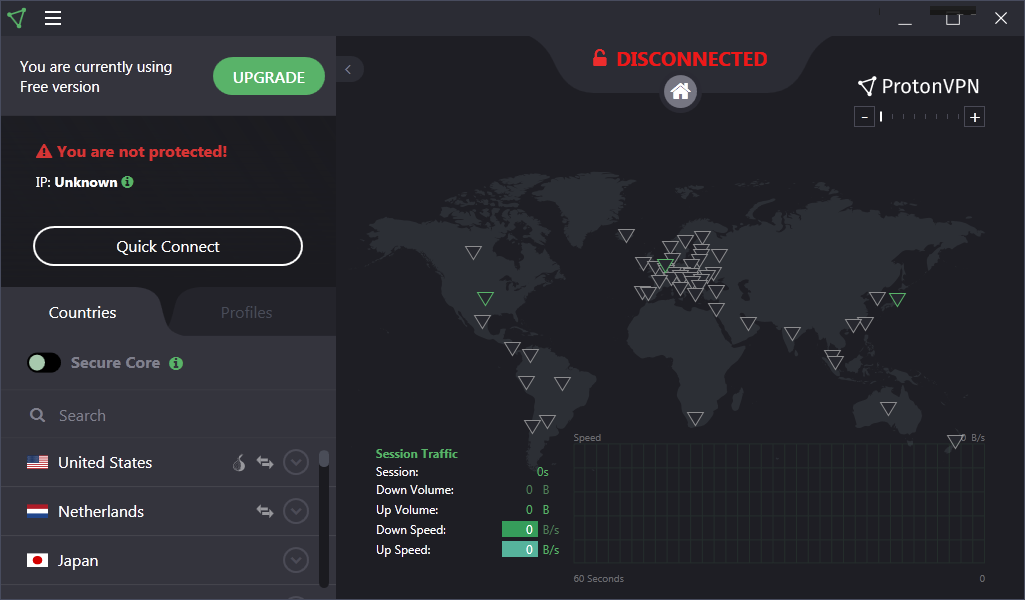Select Netherlands in country list
1025x600 pixels.
(x=160, y=511)
